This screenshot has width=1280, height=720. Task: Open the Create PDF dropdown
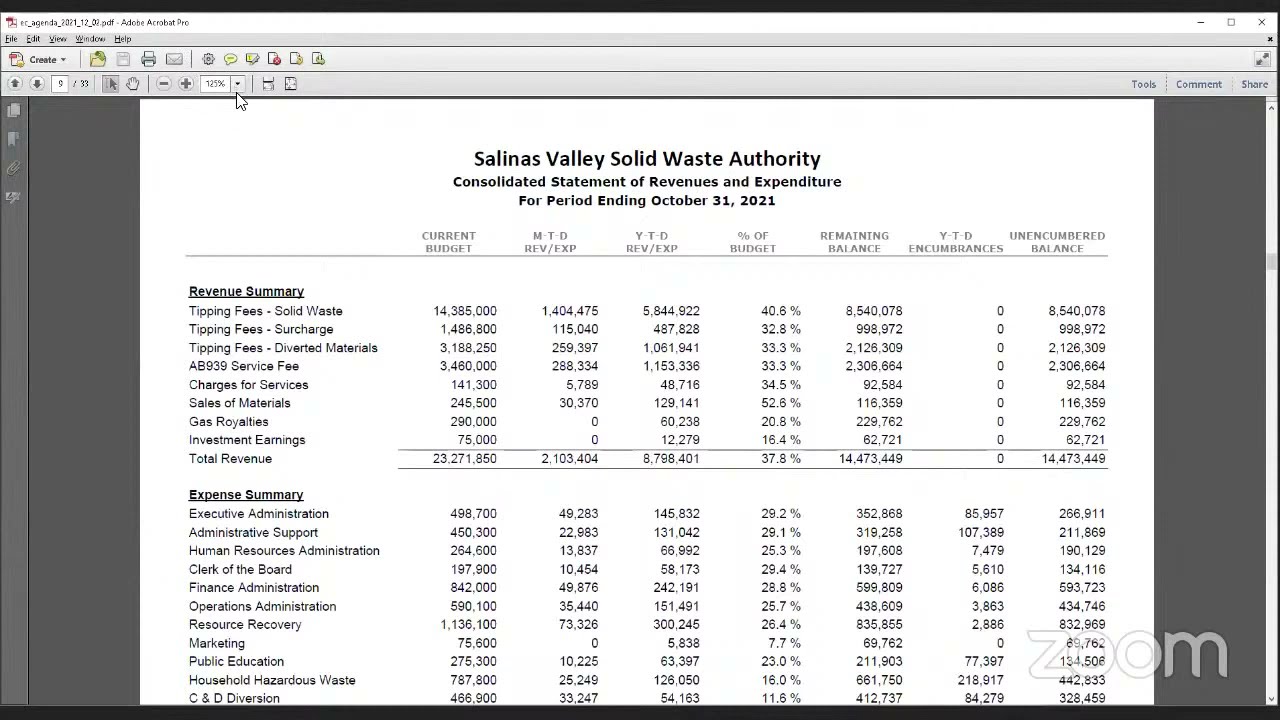click(38, 59)
